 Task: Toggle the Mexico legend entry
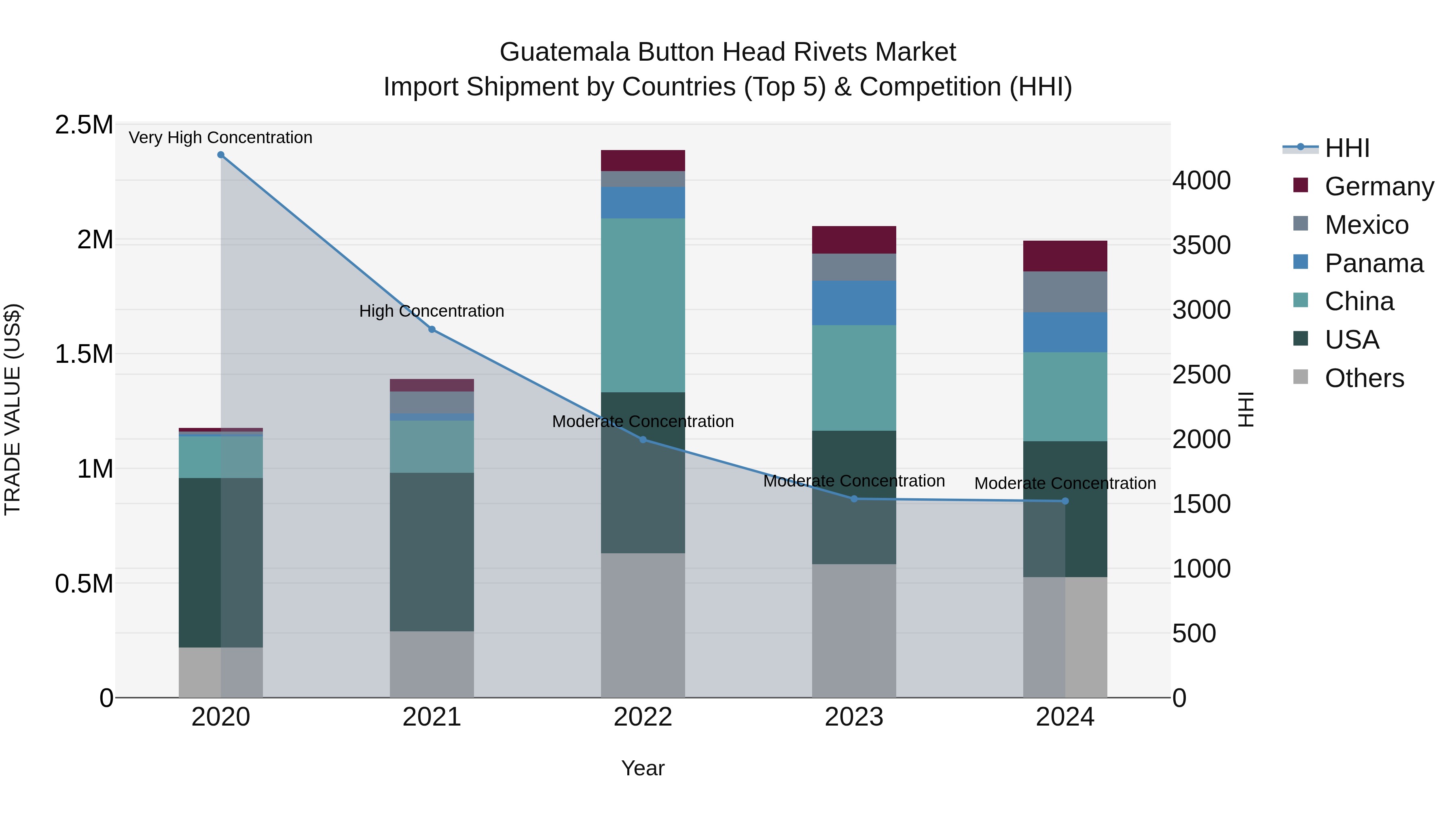(x=1351, y=224)
